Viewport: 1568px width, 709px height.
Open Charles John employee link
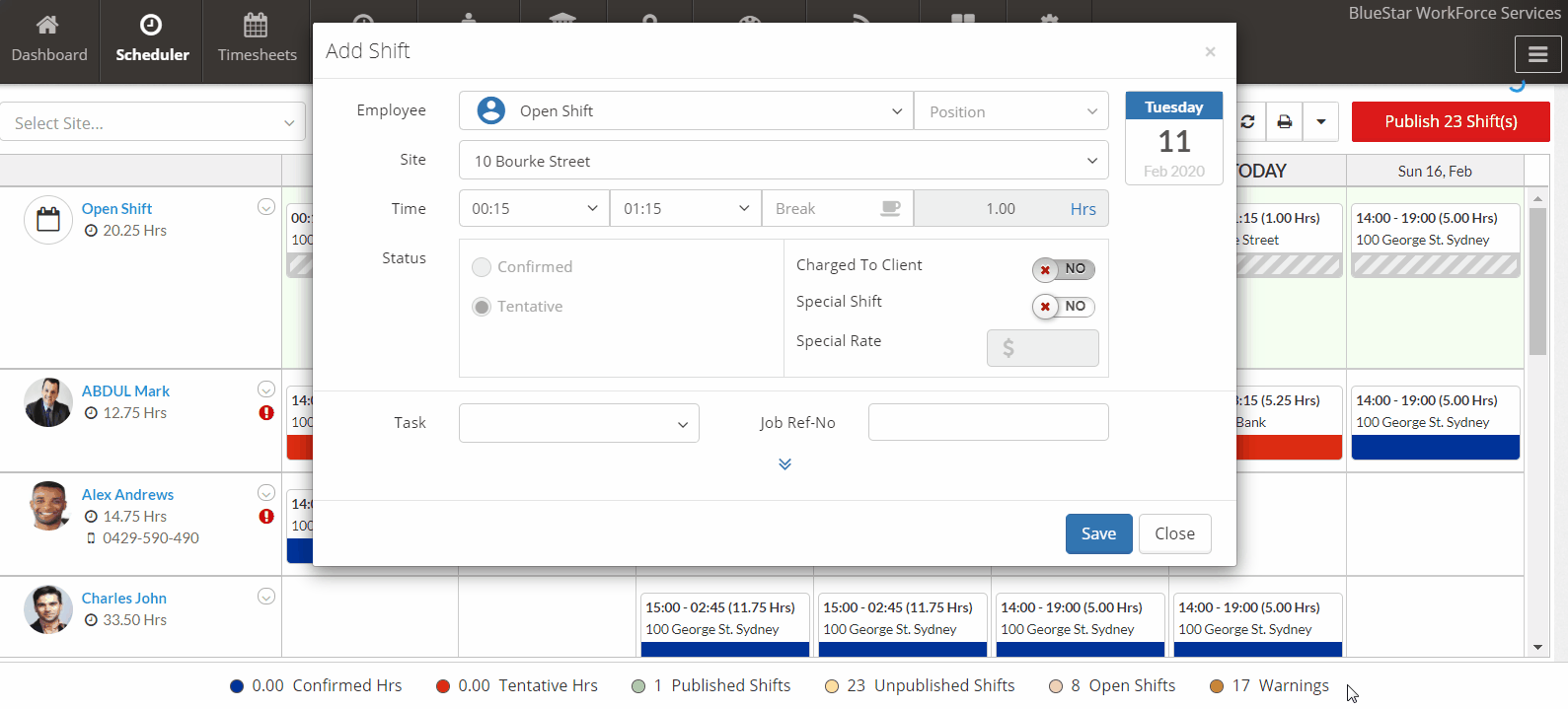pos(123,598)
